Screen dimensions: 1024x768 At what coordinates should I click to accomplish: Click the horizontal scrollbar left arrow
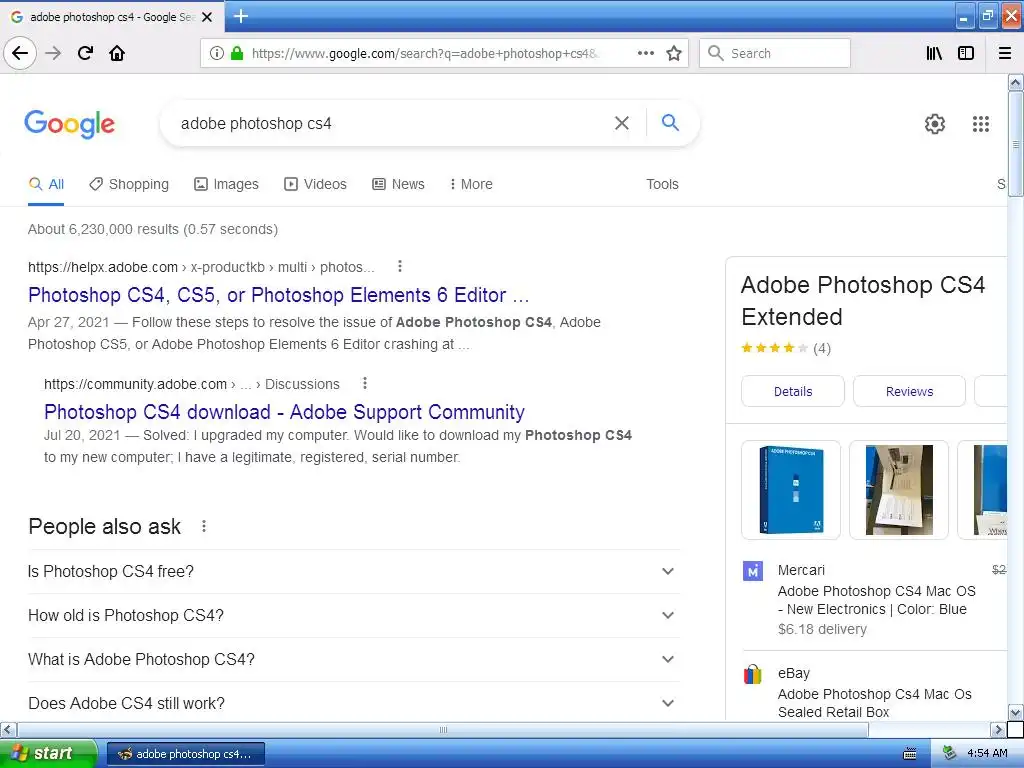[8, 729]
